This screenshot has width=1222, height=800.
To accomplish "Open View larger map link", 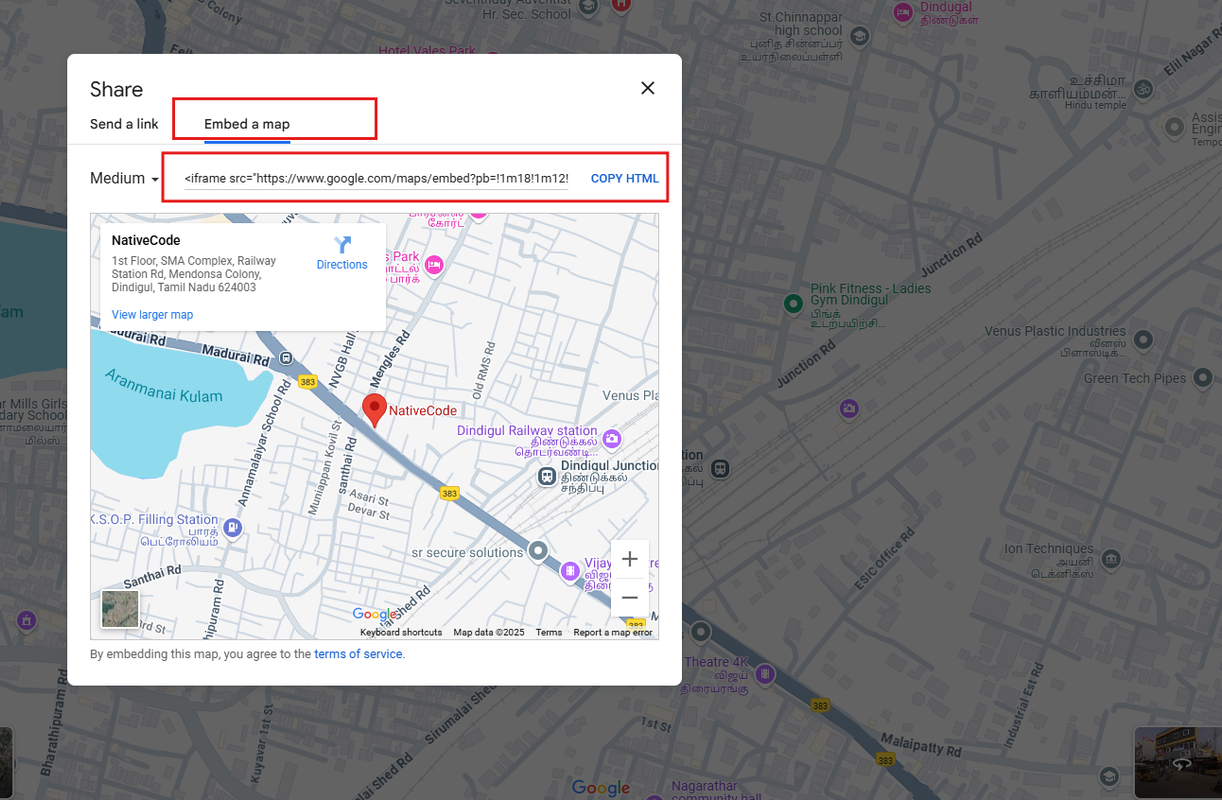I will pyautogui.click(x=152, y=315).
